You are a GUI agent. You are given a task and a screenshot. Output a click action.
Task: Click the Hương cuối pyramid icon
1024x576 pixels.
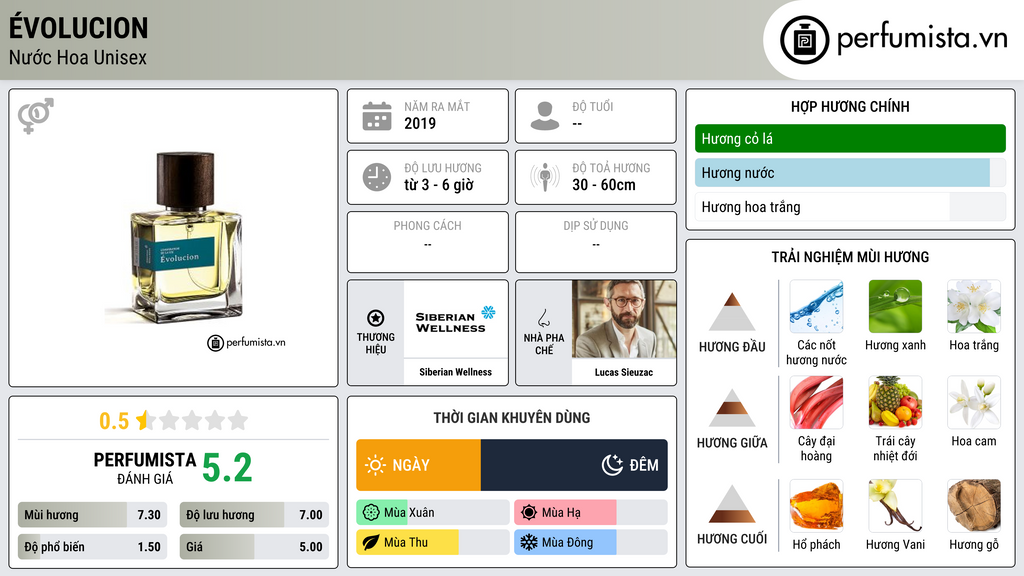tap(732, 504)
